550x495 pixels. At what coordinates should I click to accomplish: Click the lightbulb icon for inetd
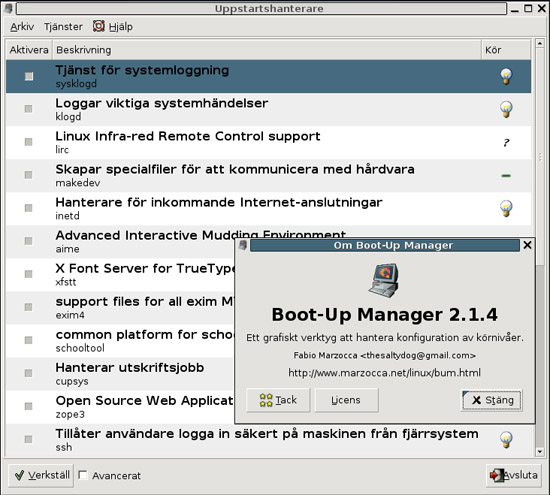(x=506, y=208)
